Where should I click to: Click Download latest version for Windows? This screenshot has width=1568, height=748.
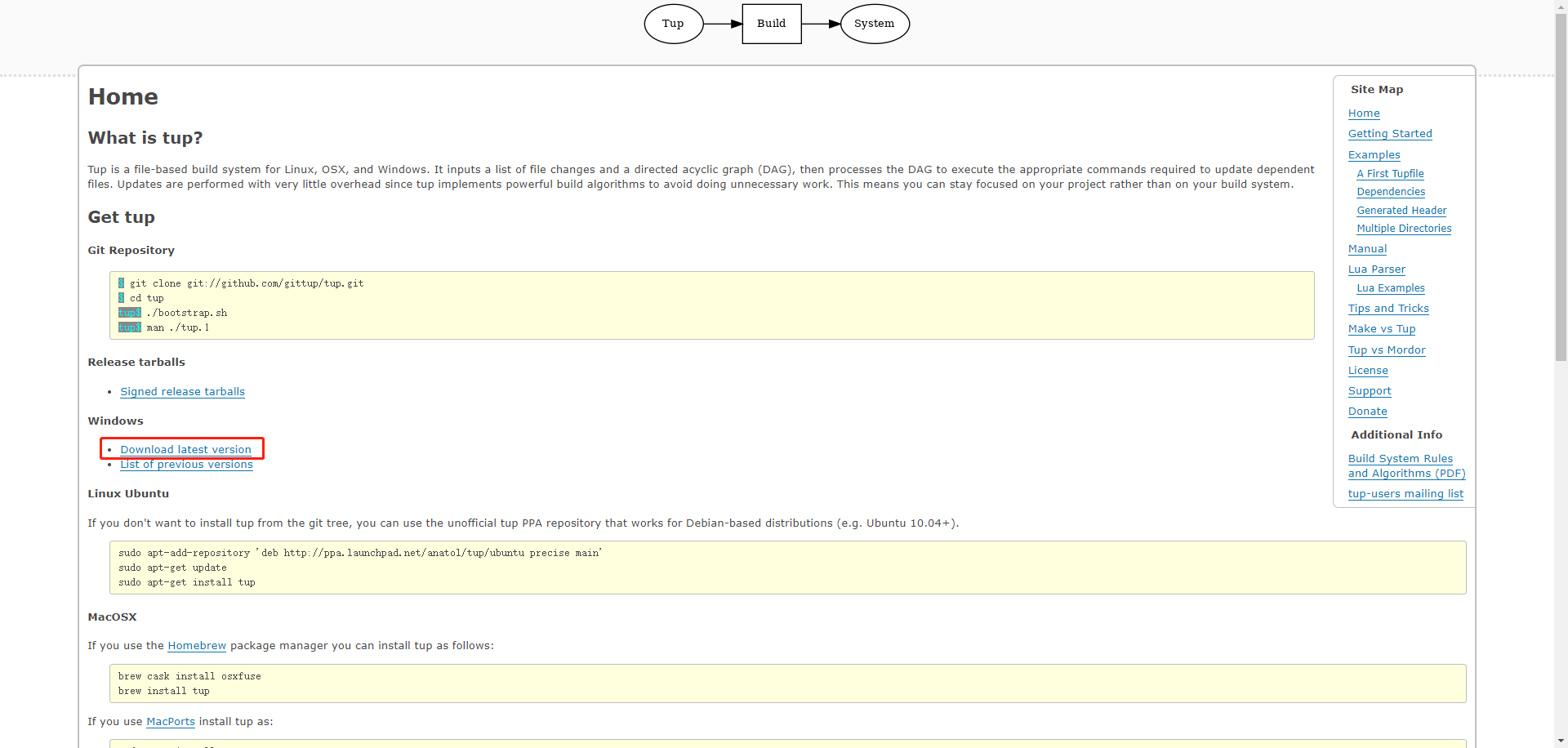tap(185, 450)
